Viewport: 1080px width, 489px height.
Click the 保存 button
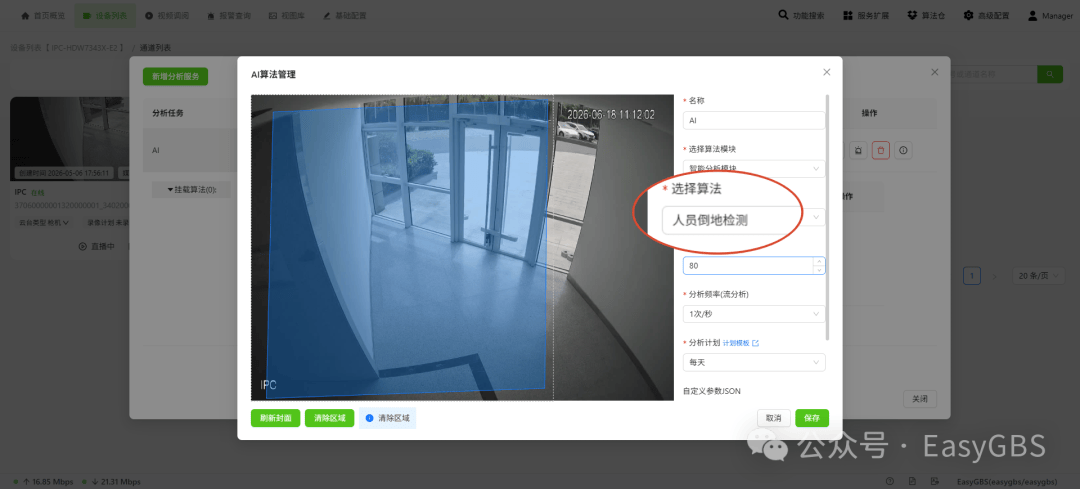coord(812,418)
